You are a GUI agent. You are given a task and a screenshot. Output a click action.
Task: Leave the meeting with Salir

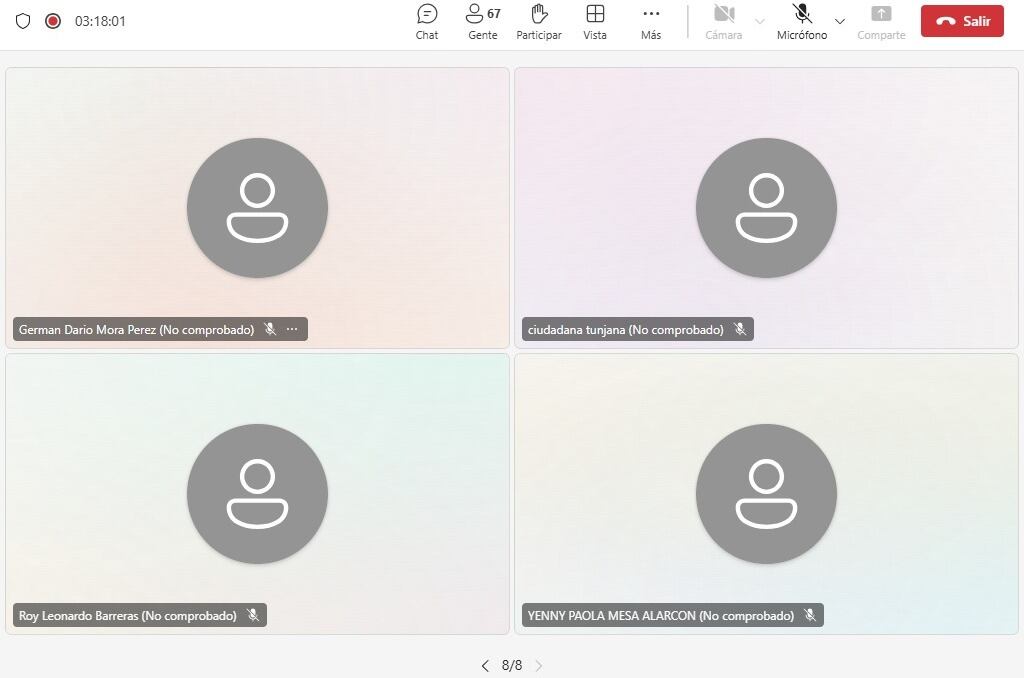pos(962,21)
